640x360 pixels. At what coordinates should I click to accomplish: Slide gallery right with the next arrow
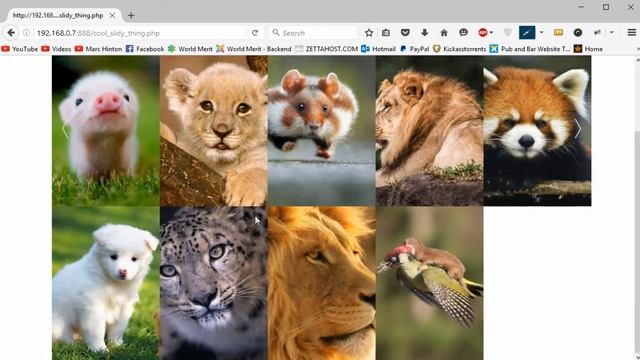pyautogui.click(x=578, y=130)
